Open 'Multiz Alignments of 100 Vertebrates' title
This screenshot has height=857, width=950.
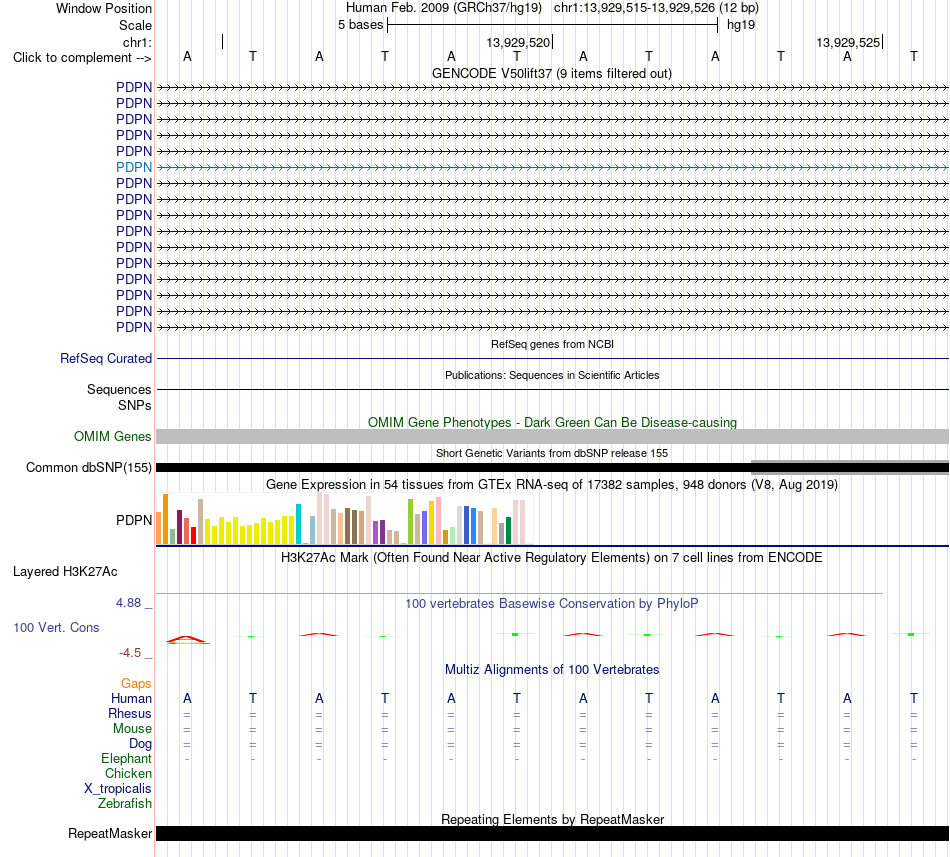point(552,669)
